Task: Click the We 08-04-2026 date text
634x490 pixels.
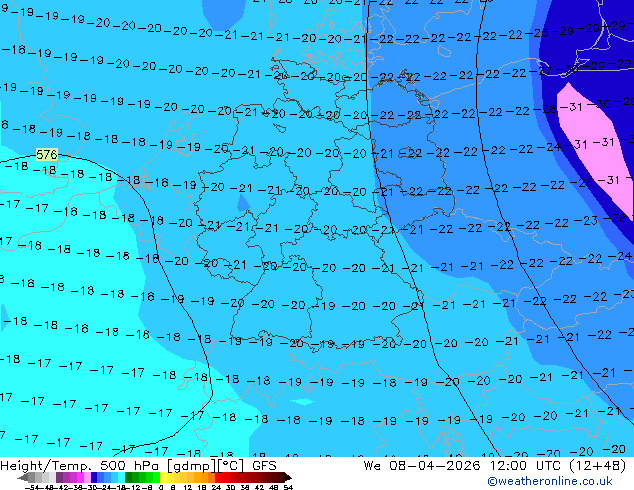Action: [x=422, y=466]
